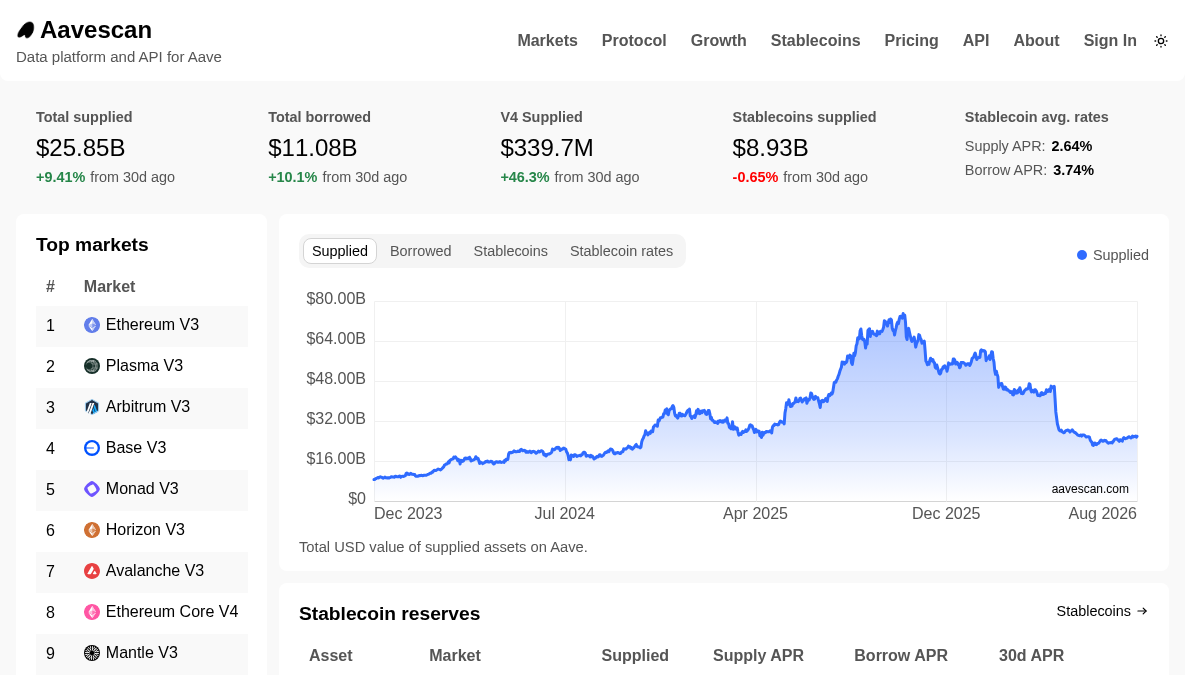Open the Growth navigation link
The width and height of the screenshot is (1200, 675).
coord(718,41)
